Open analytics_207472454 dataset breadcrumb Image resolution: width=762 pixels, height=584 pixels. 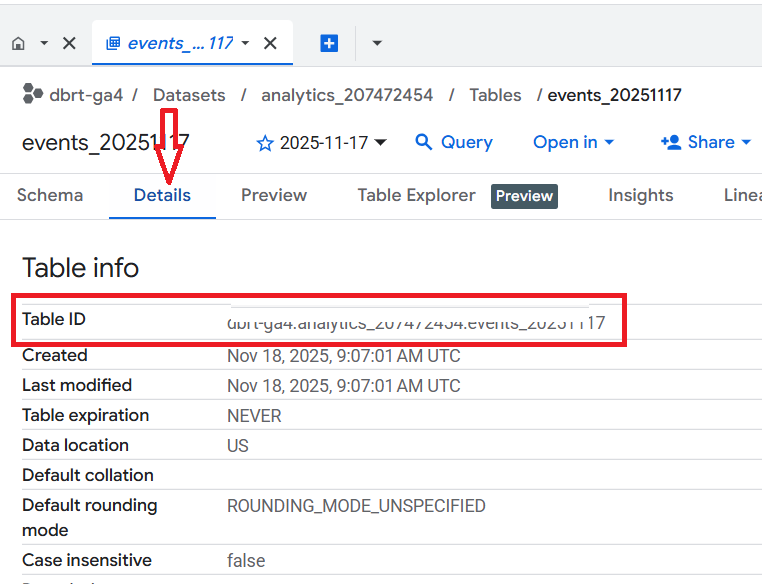pyautogui.click(x=347, y=95)
